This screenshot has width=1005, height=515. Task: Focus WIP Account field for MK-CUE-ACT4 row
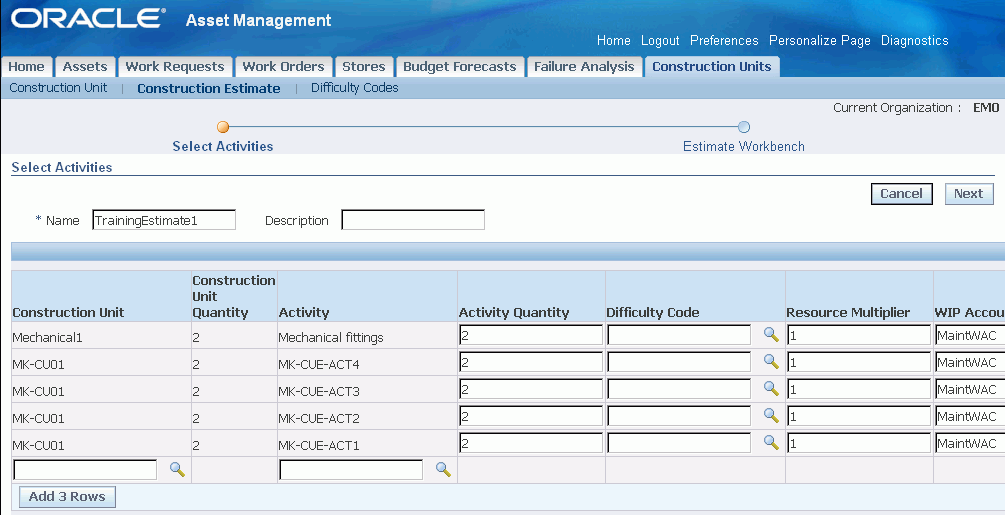click(x=970, y=362)
